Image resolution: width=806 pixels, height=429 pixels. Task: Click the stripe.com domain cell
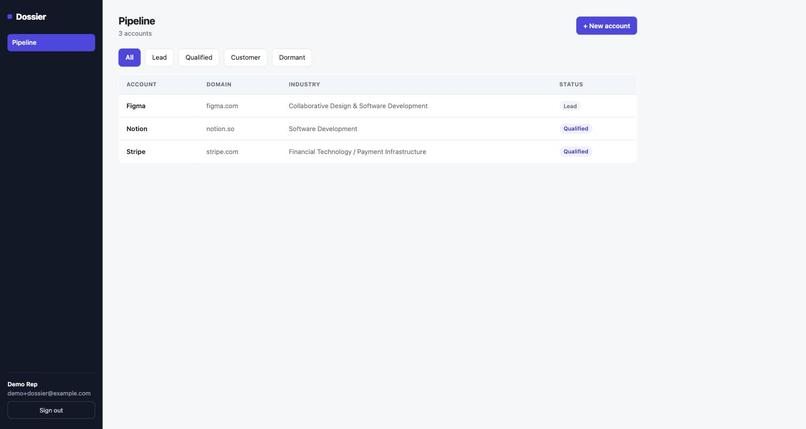tap(222, 152)
